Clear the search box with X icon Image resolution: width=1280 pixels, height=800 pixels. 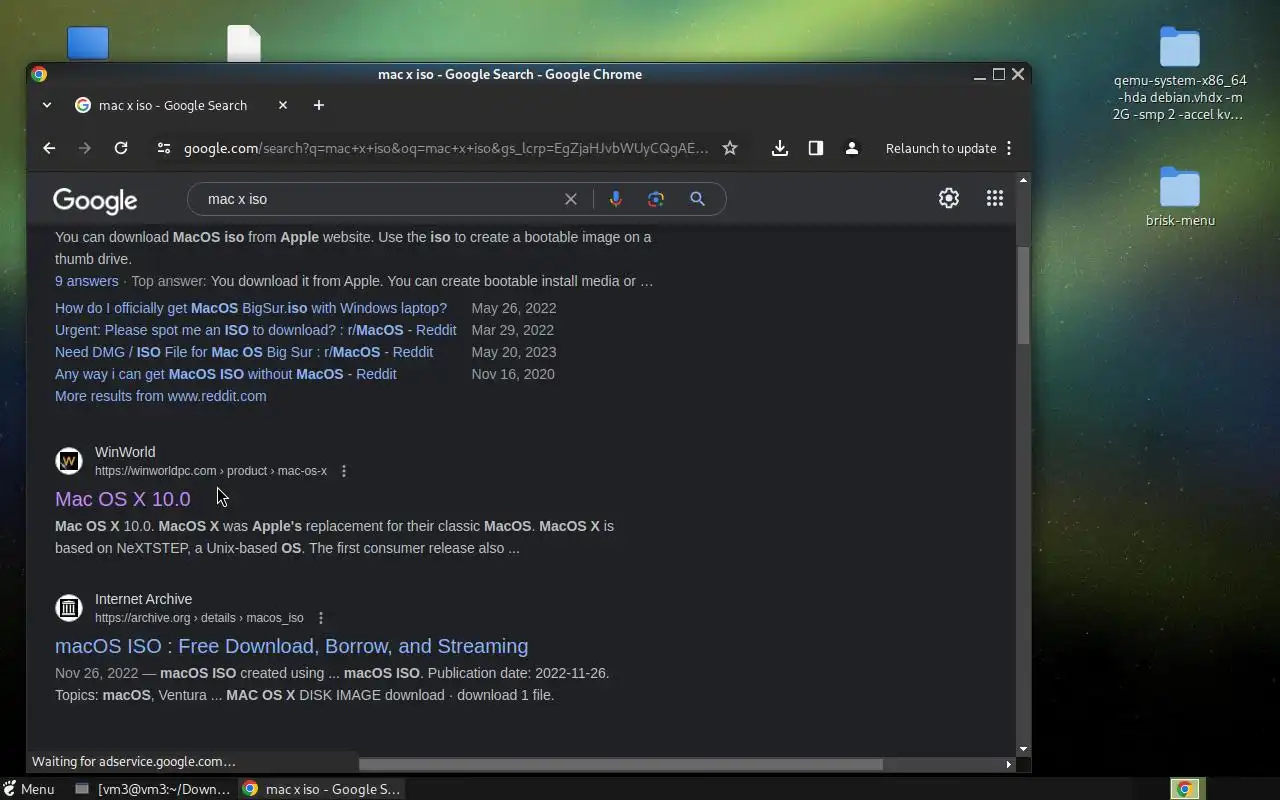571,199
